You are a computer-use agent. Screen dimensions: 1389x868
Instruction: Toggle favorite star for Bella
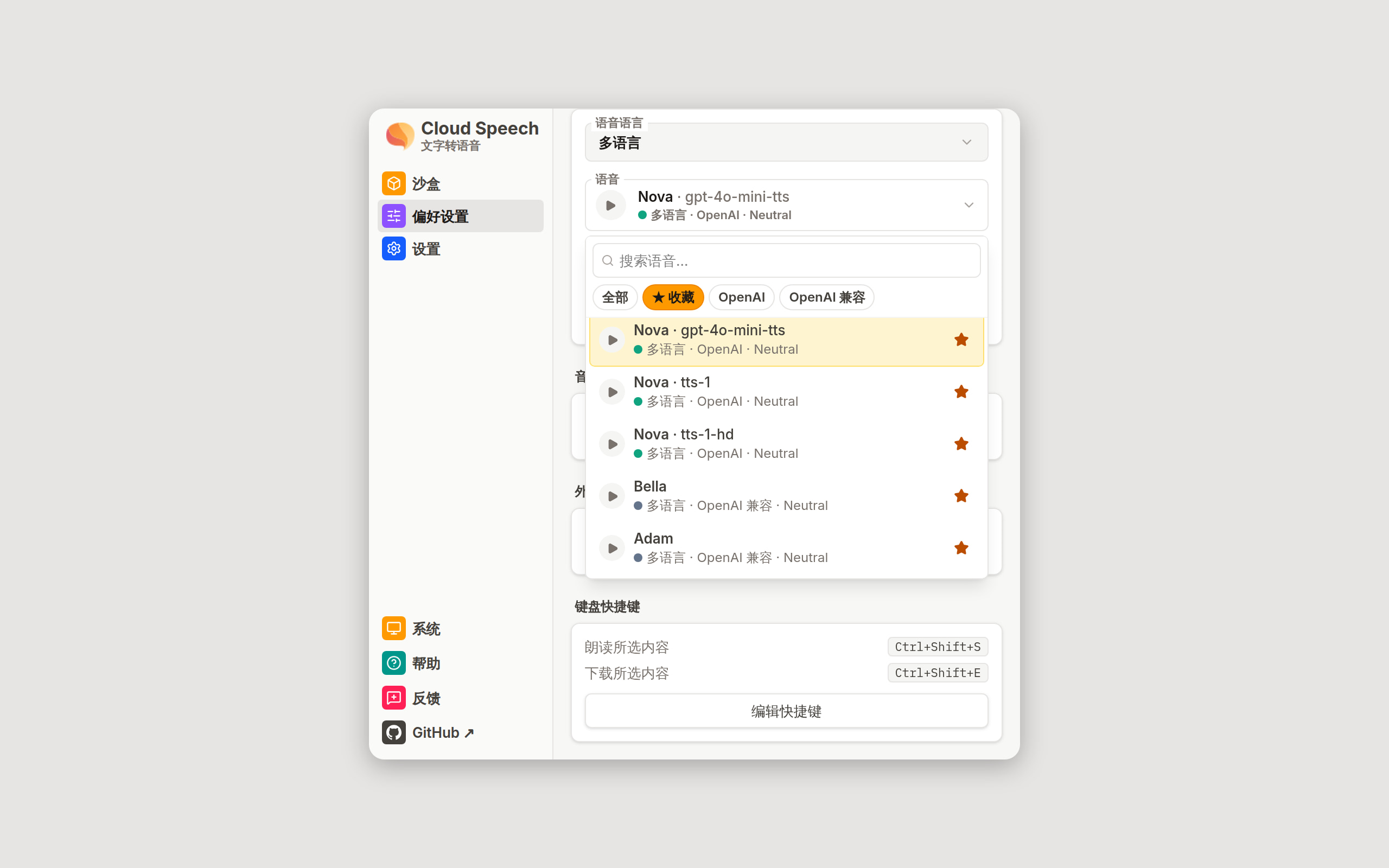(x=961, y=496)
